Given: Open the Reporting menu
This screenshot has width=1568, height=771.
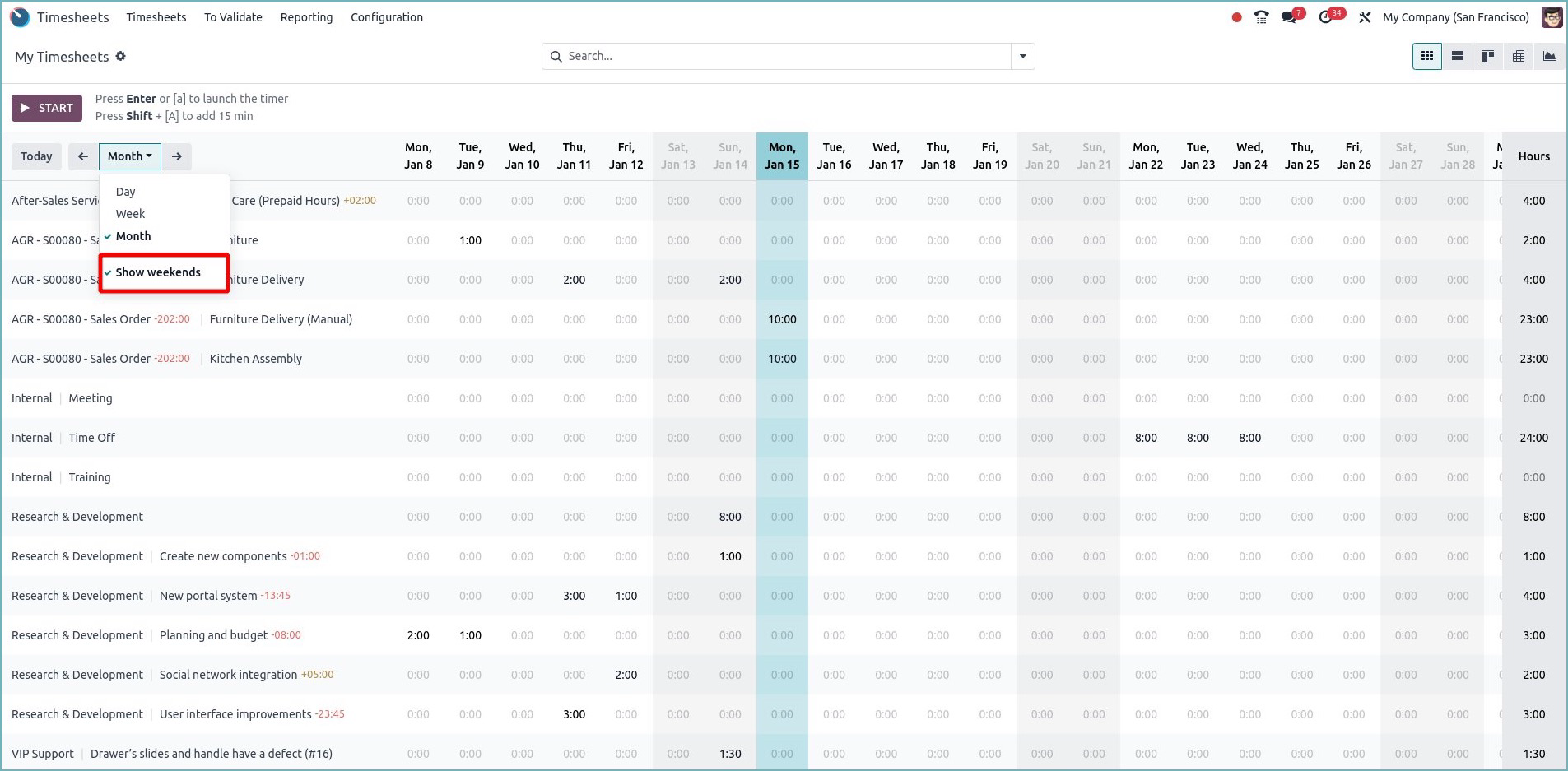Looking at the screenshot, I should (x=306, y=16).
